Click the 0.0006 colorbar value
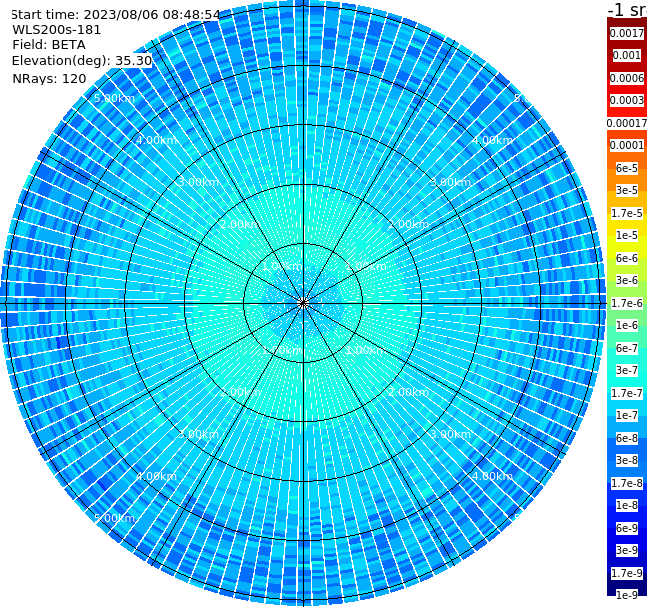The height and width of the screenshot is (607, 647). click(627, 78)
